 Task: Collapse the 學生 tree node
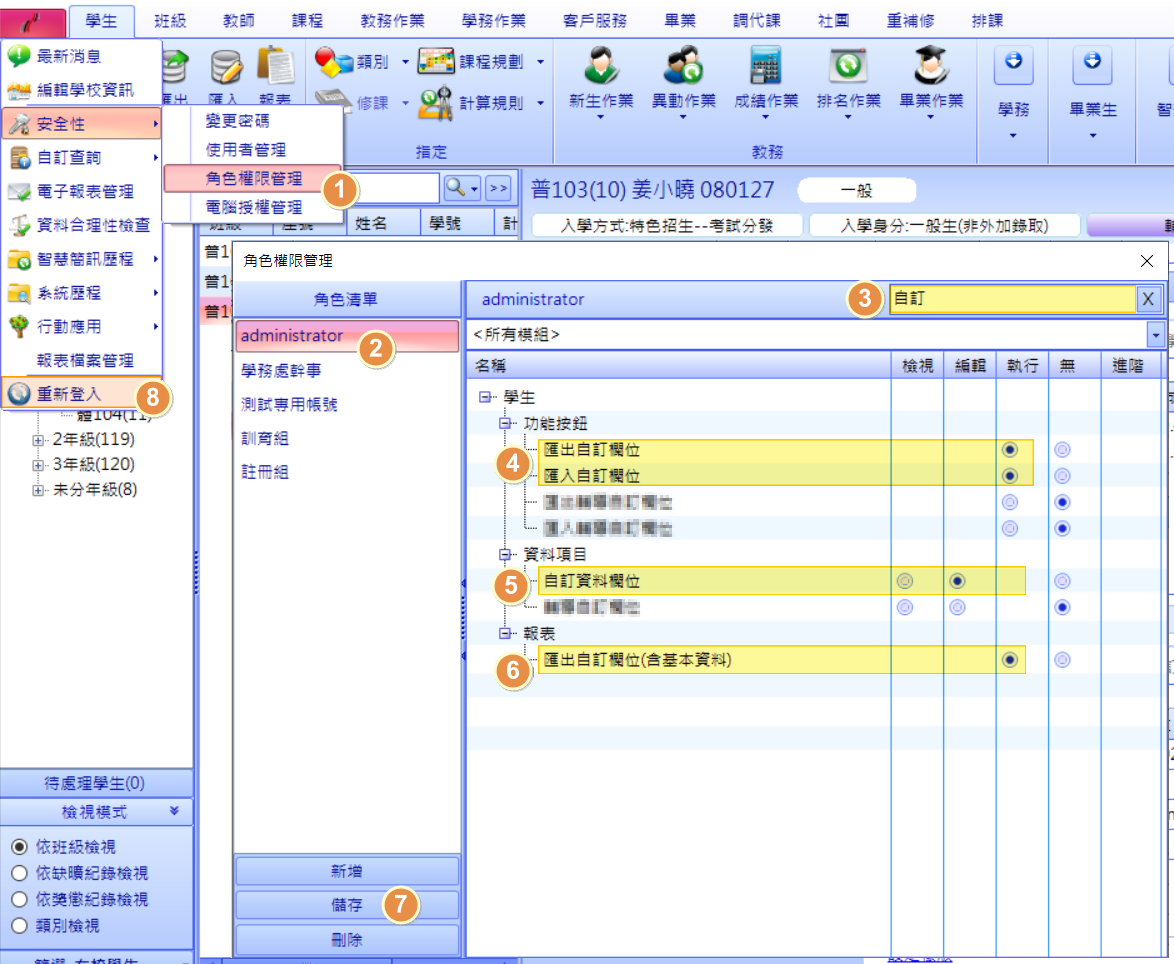tap(485, 397)
